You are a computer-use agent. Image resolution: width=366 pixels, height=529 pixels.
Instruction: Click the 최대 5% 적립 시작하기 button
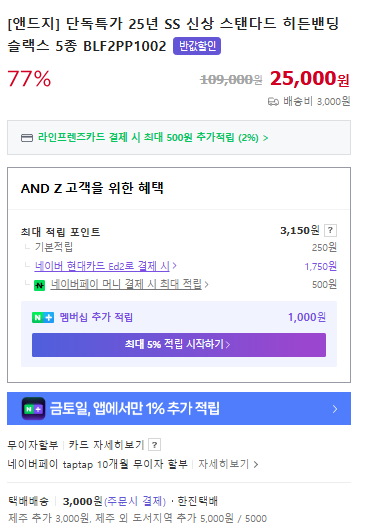coord(179,345)
